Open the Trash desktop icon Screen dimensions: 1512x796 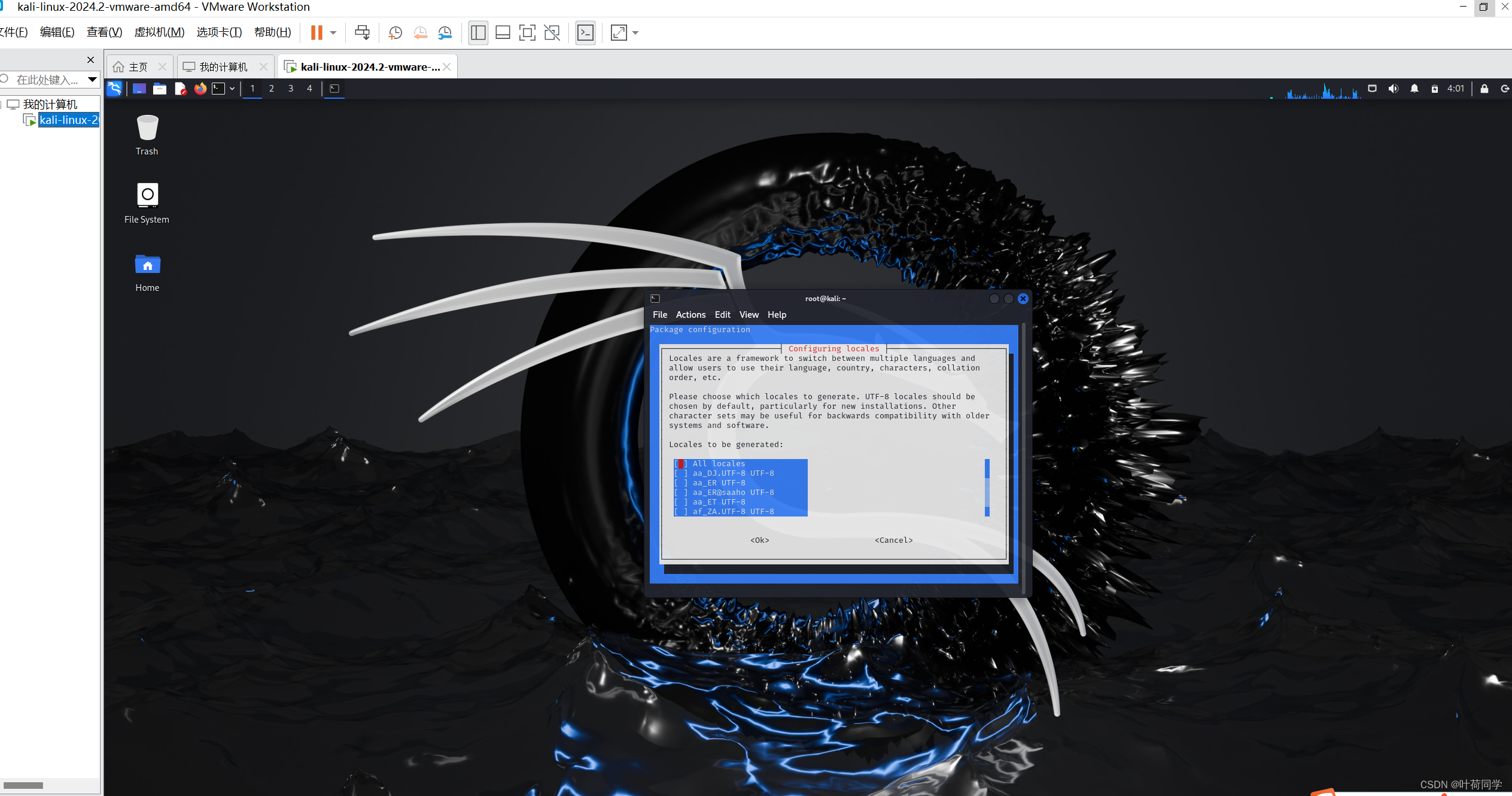[x=147, y=135]
